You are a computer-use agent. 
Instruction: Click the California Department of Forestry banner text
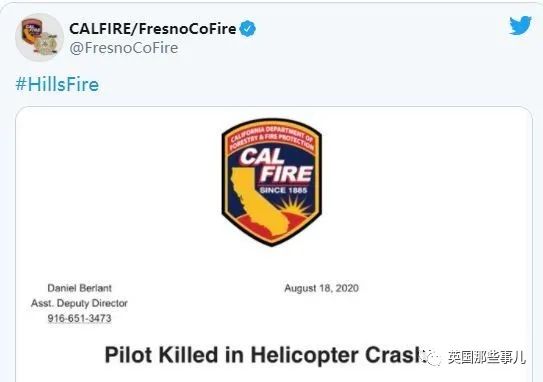[272, 138]
